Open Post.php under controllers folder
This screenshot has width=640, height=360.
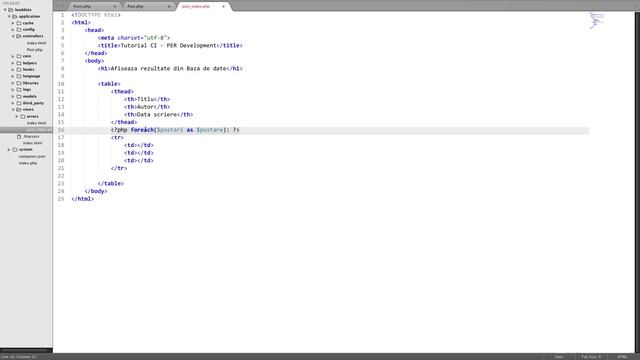pos(35,50)
